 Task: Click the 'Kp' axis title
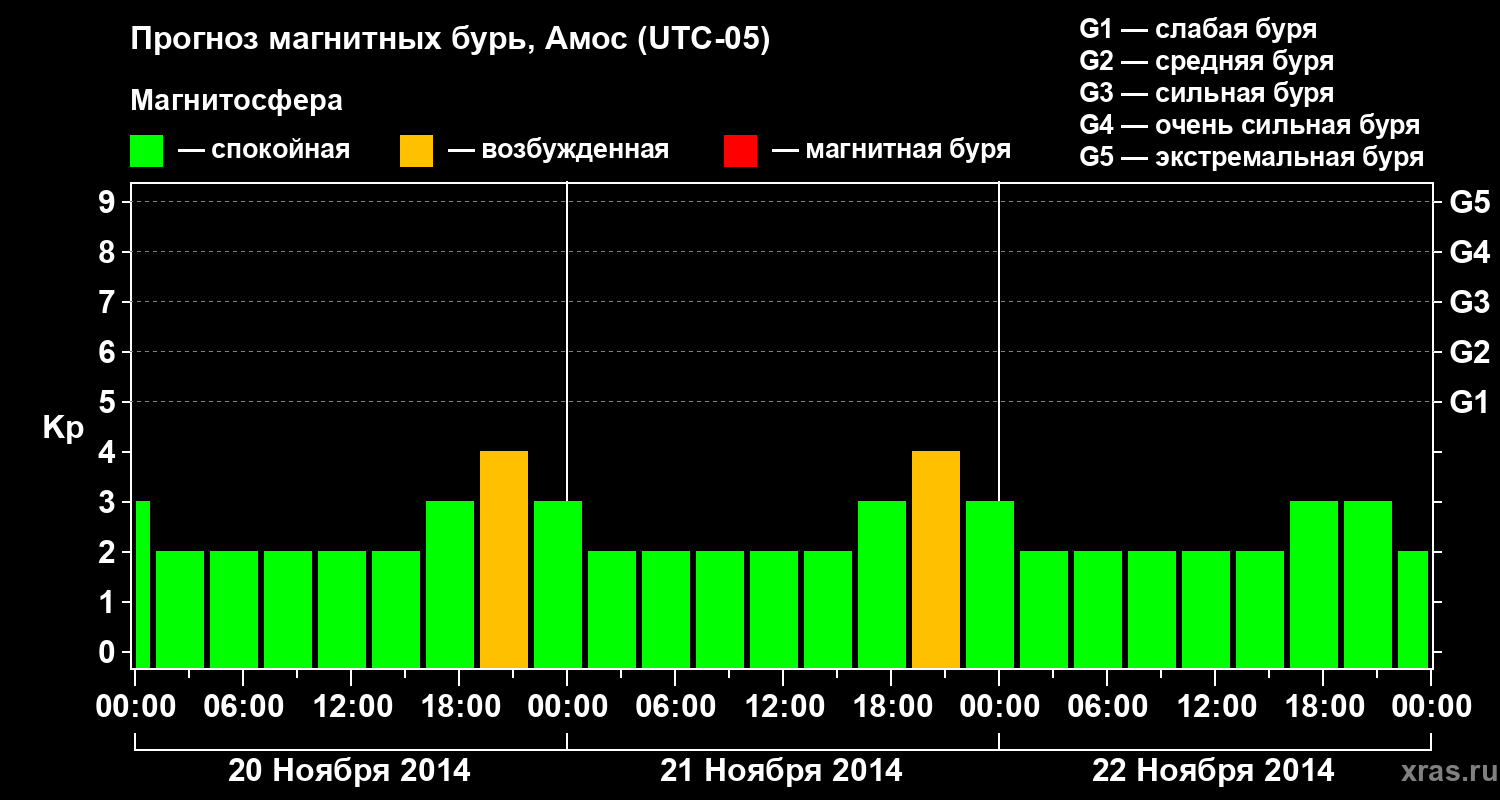(64, 428)
